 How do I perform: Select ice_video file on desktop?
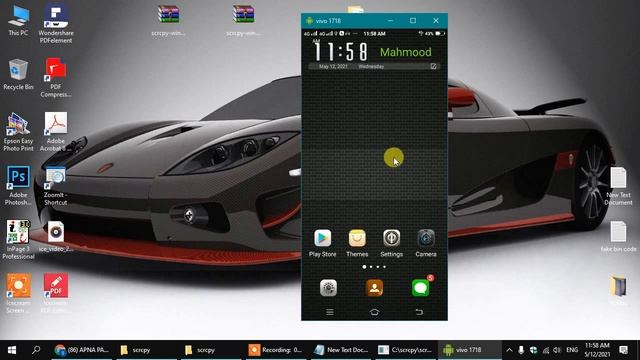(56, 236)
